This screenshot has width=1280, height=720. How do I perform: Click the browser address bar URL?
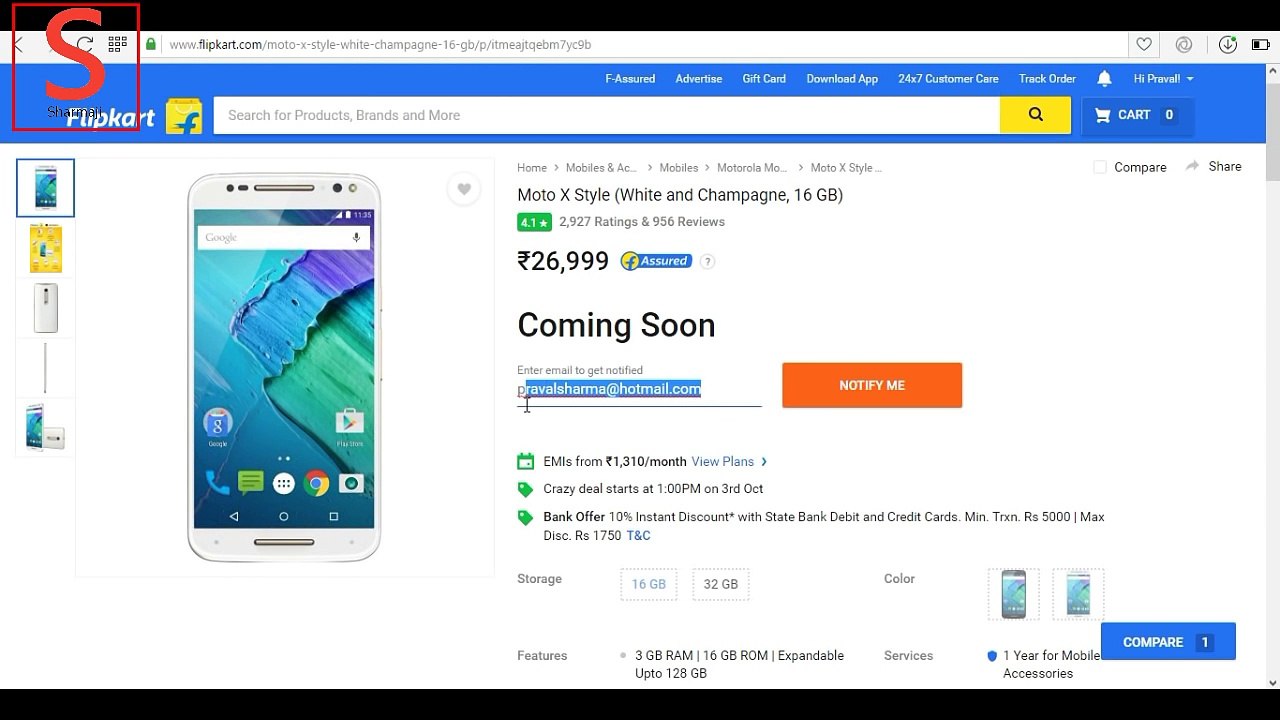380,44
